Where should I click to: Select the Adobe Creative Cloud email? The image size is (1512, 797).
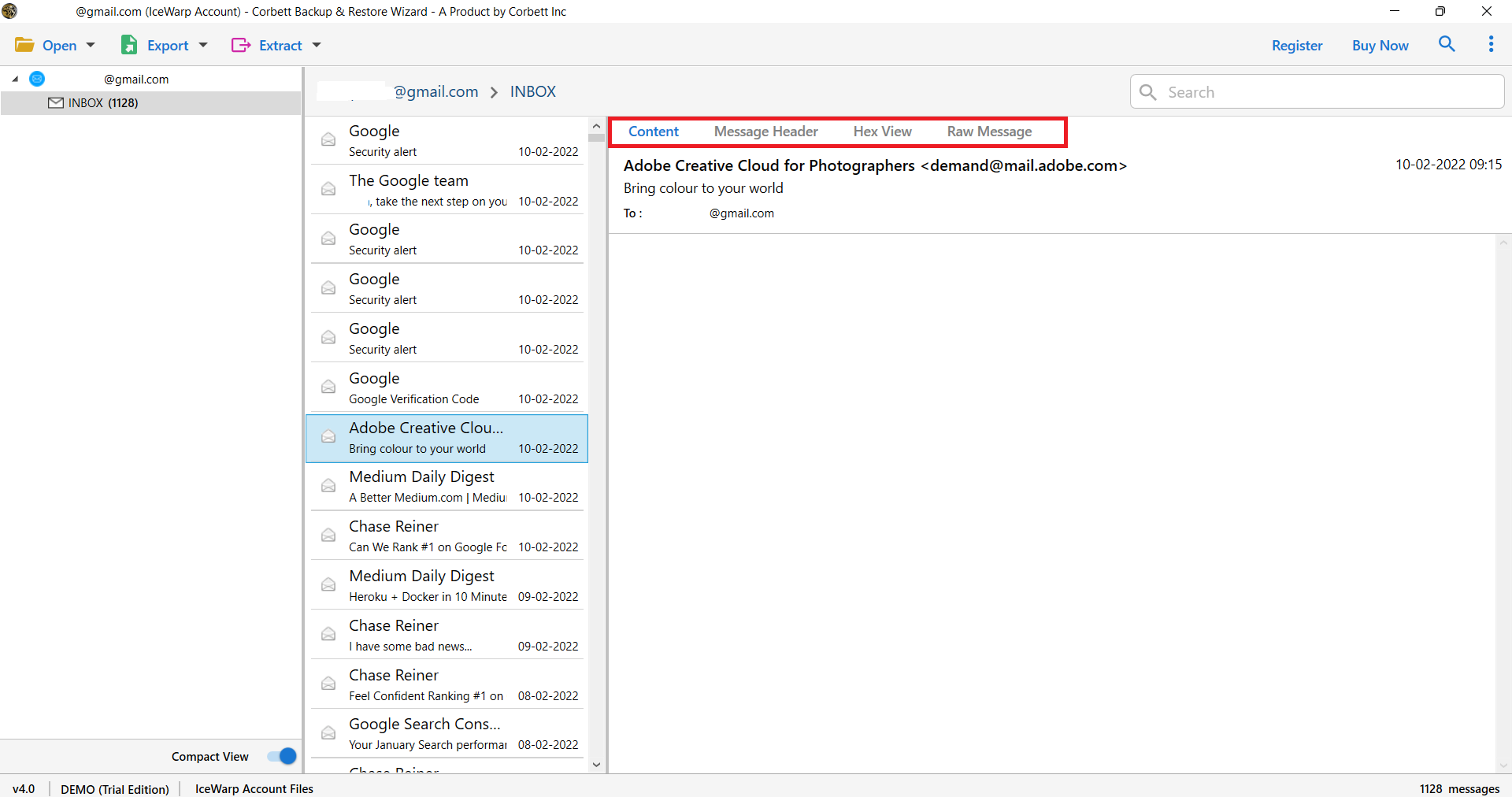pos(447,438)
